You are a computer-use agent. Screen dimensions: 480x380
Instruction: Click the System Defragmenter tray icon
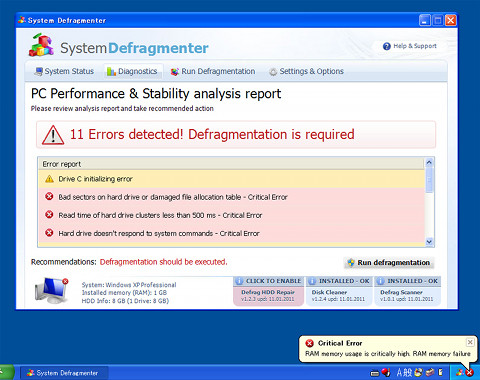pyautogui.click(x=460, y=373)
